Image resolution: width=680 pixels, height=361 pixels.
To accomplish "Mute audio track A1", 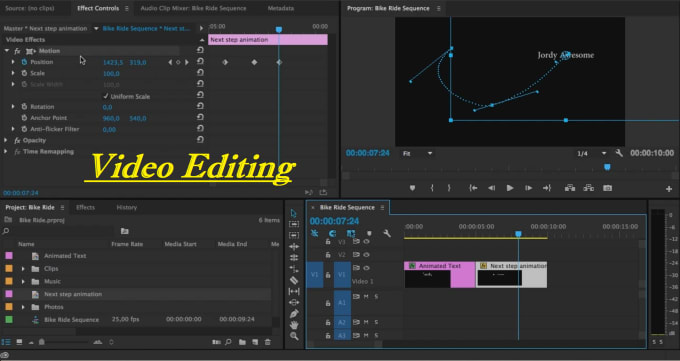I will 366,297.
